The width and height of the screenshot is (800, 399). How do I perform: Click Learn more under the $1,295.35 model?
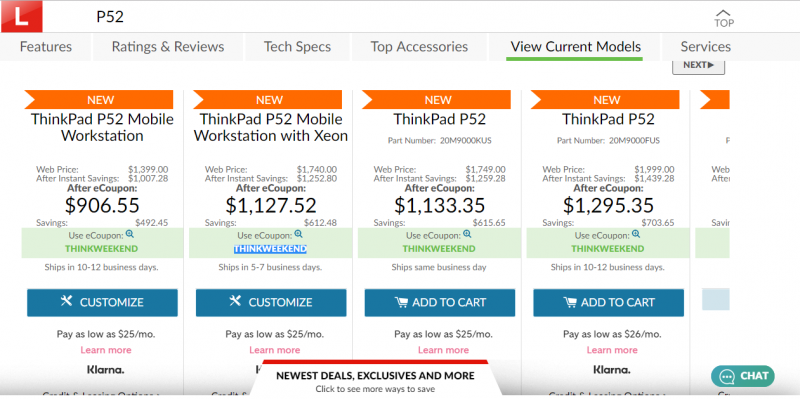tap(612, 350)
